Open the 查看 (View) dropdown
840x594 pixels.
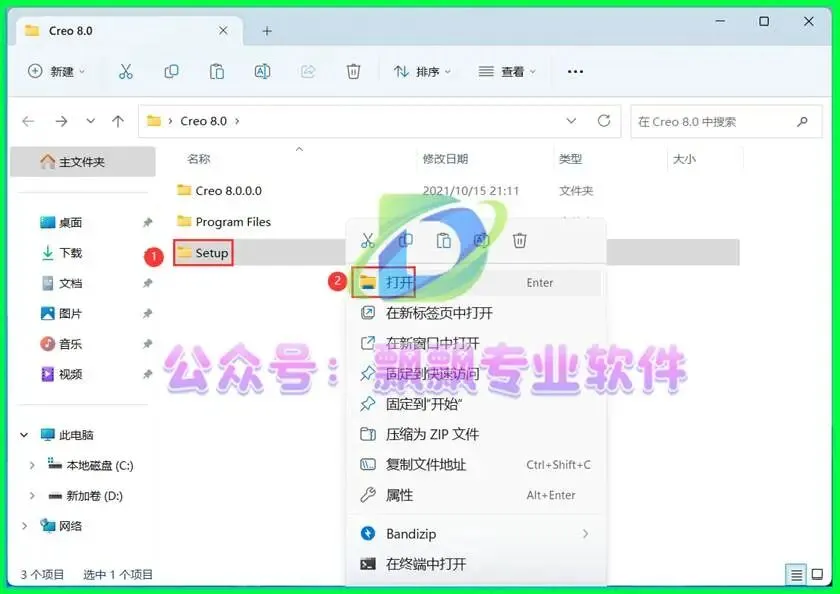coord(507,71)
